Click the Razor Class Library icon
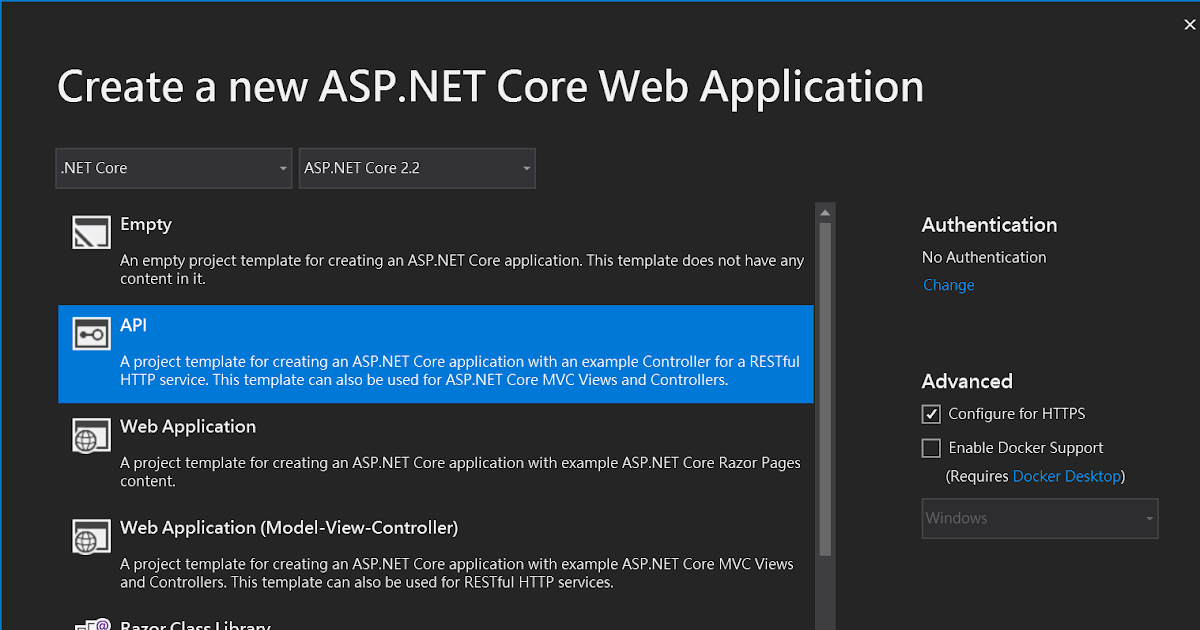Screen dimensions: 1200x630 click(91, 625)
